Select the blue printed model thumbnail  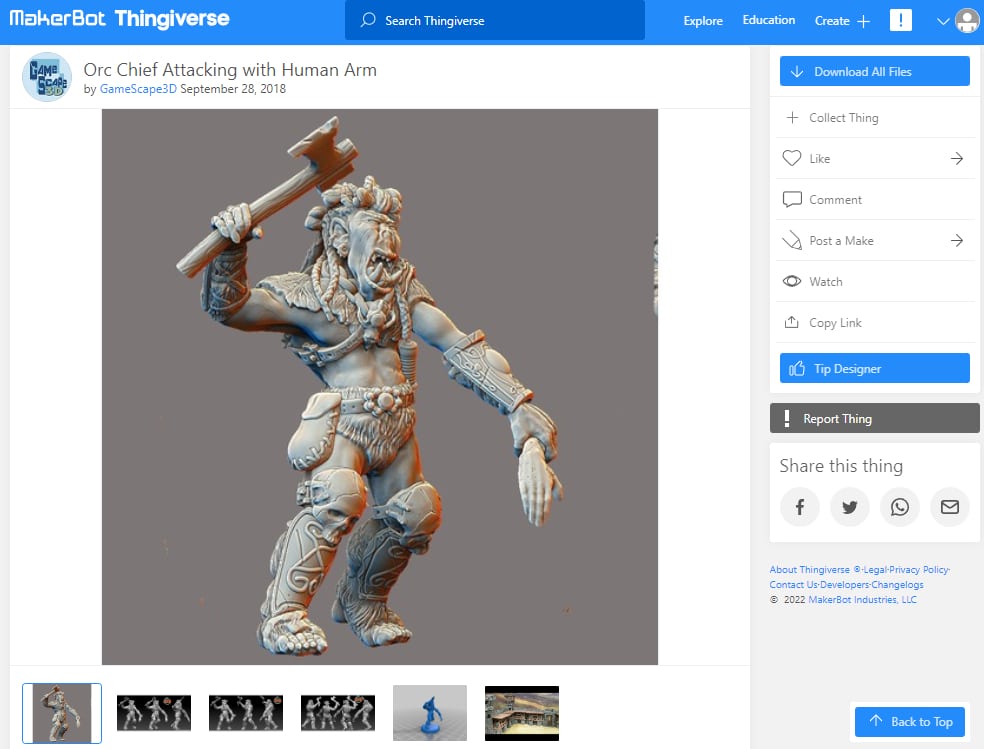pyautogui.click(x=430, y=713)
